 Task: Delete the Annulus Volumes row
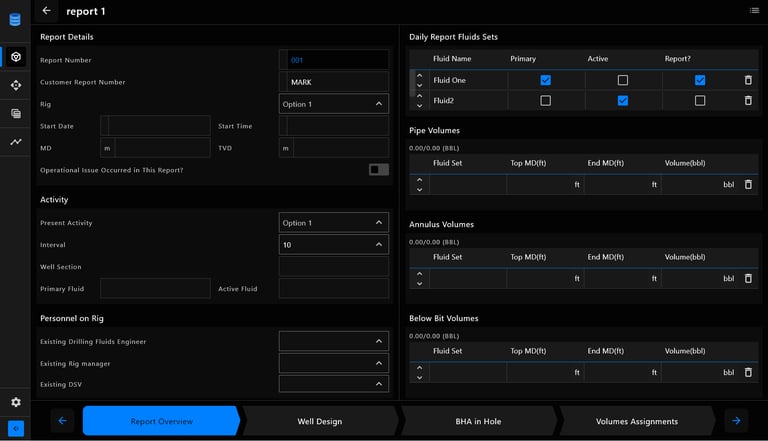click(x=748, y=278)
